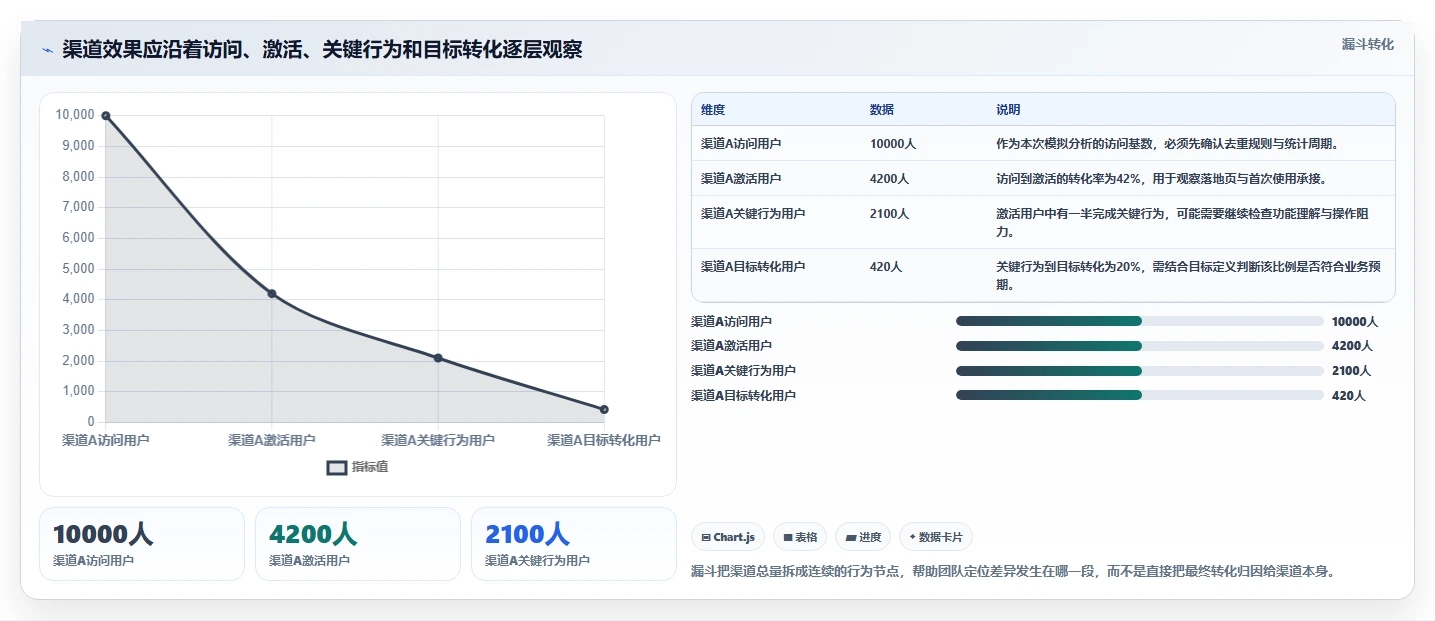Click the lightning icon beside the title

[47, 50]
